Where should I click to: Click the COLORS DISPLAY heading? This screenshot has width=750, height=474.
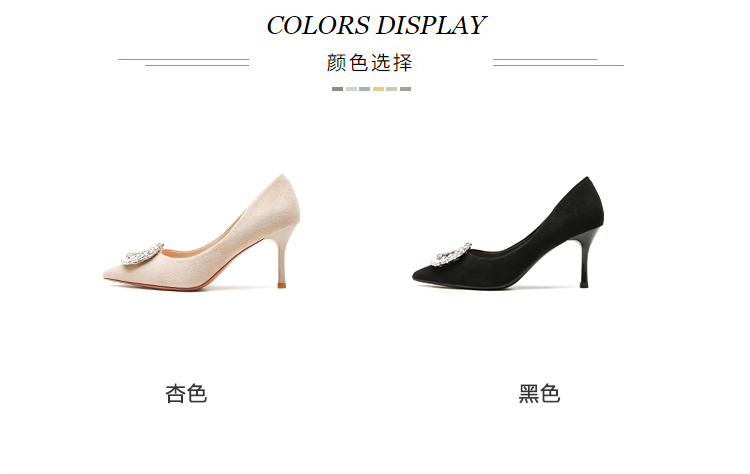pos(376,25)
